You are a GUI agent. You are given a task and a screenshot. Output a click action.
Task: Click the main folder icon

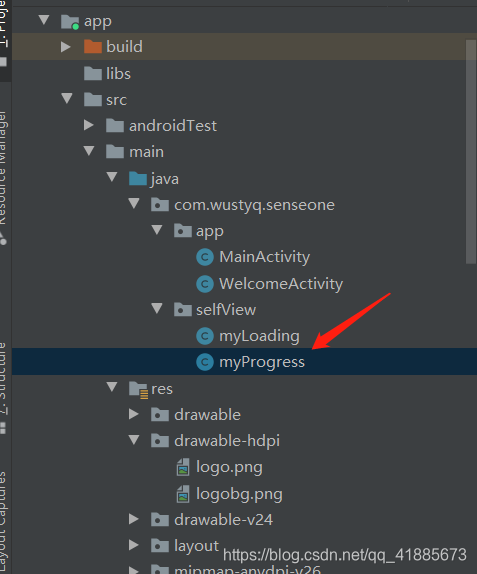[x=115, y=151]
